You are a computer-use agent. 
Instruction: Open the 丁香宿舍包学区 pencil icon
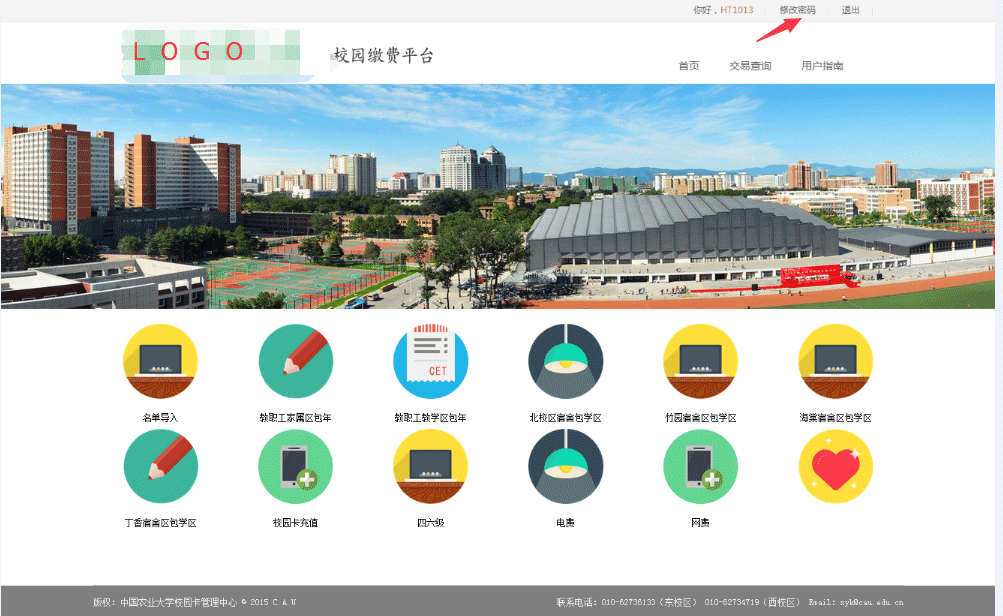tap(161, 466)
